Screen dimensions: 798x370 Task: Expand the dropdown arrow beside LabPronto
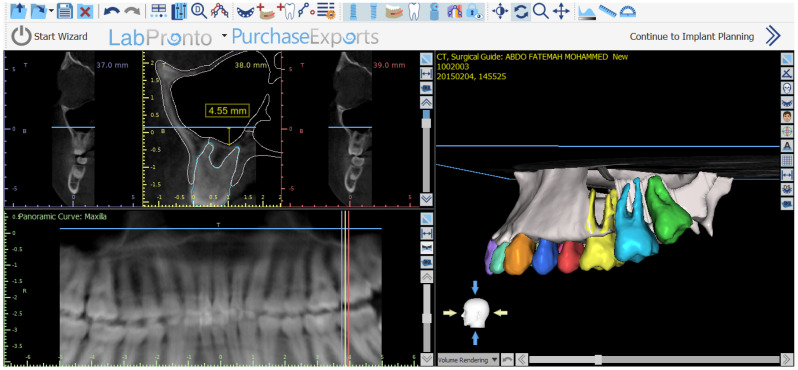(x=224, y=36)
